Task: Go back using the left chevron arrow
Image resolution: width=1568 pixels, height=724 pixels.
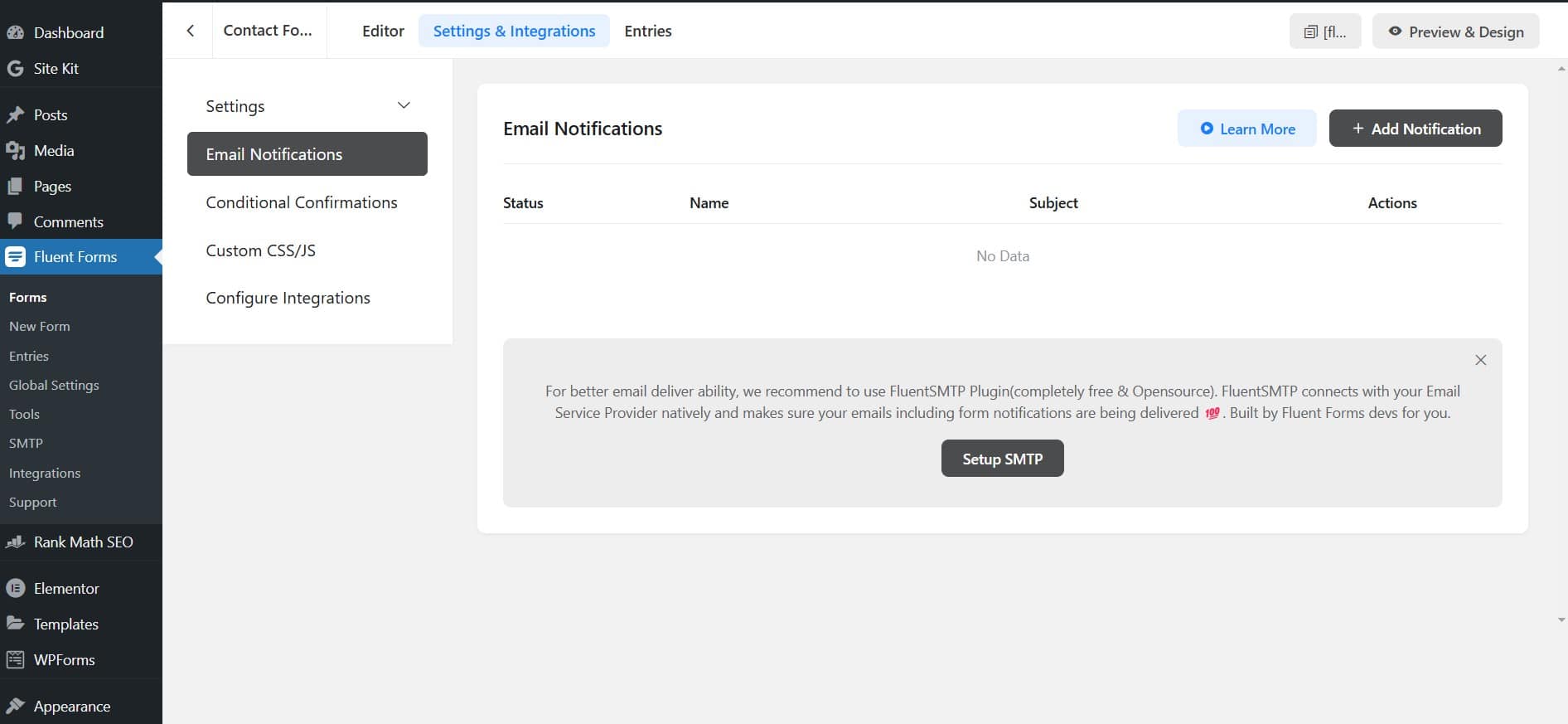Action: pyautogui.click(x=190, y=31)
